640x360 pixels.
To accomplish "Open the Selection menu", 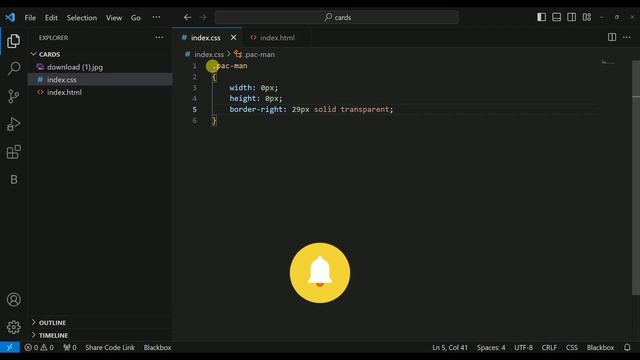I will pyautogui.click(x=82, y=18).
